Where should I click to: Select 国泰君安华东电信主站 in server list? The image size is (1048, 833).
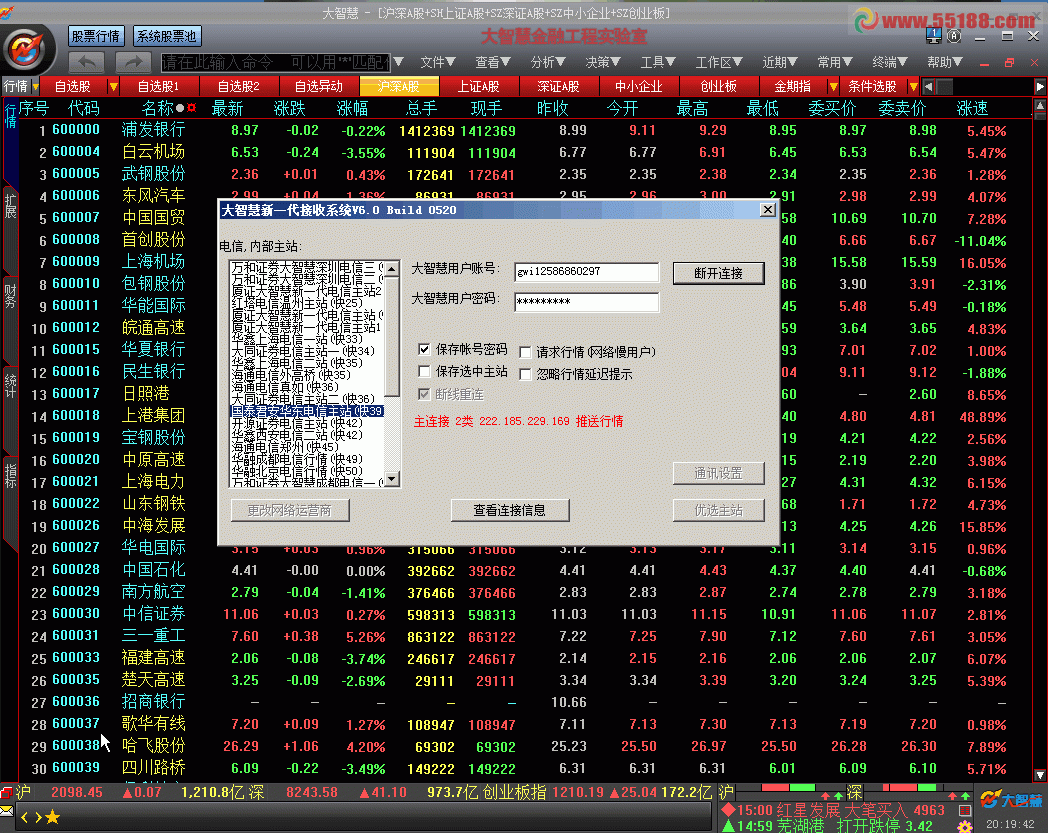click(x=307, y=410)
